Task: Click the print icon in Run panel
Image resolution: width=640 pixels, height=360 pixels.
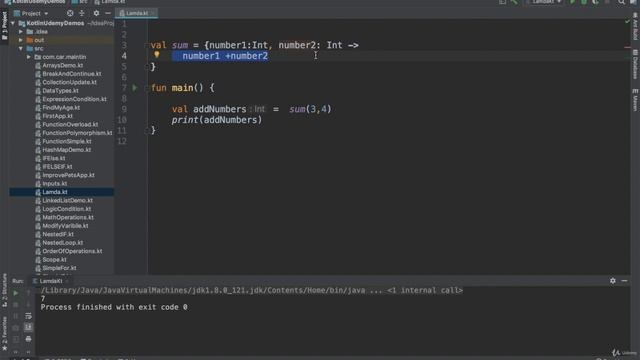Action: coord(28,339)
